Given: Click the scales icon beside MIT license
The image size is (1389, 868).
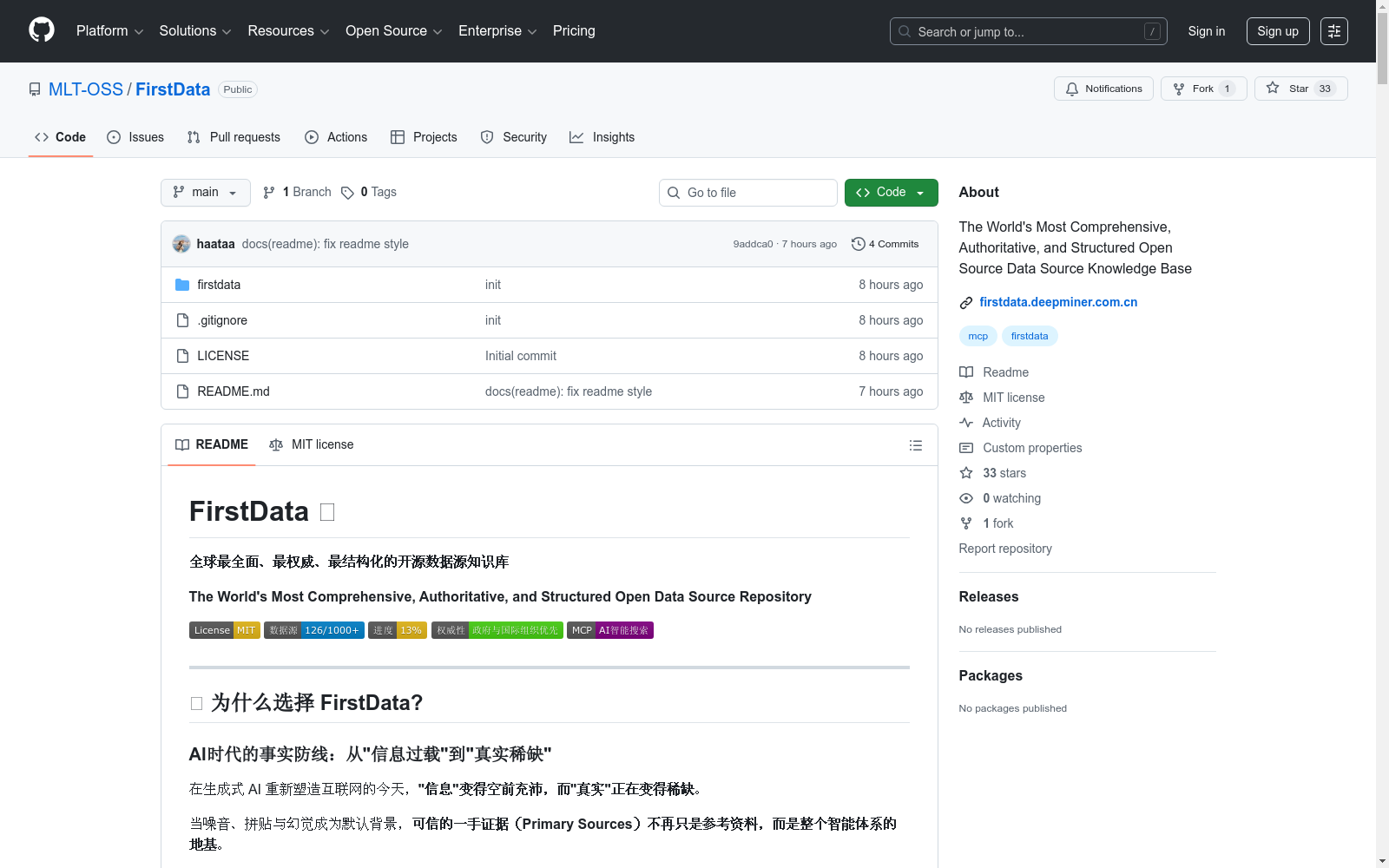Looking at the screenshot, I should (966, 398).
